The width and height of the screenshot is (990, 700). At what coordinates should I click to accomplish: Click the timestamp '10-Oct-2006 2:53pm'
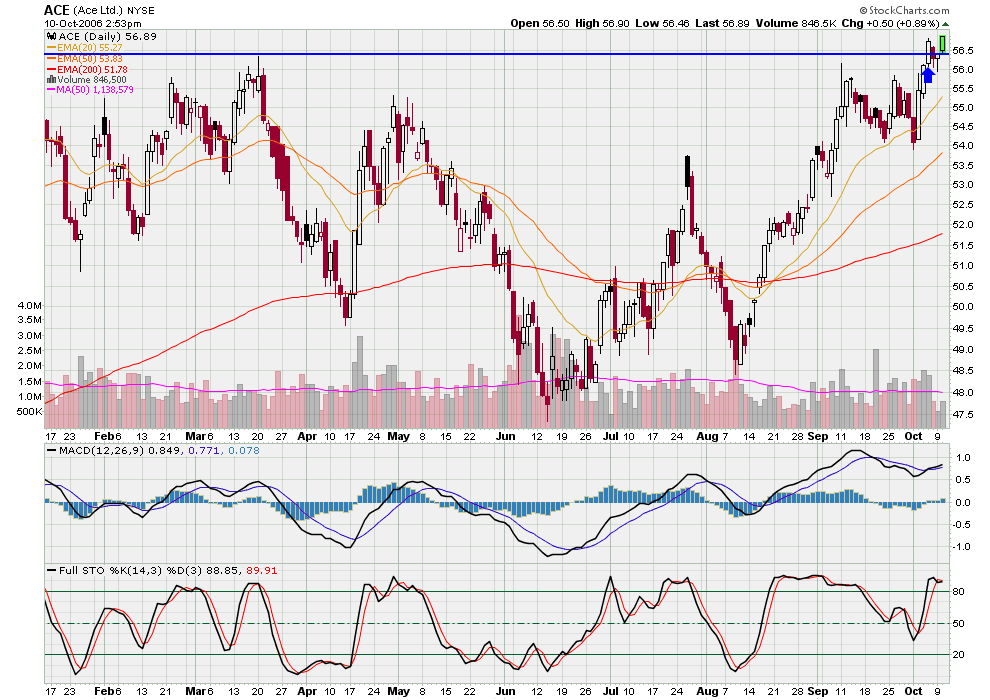point(93,24)
